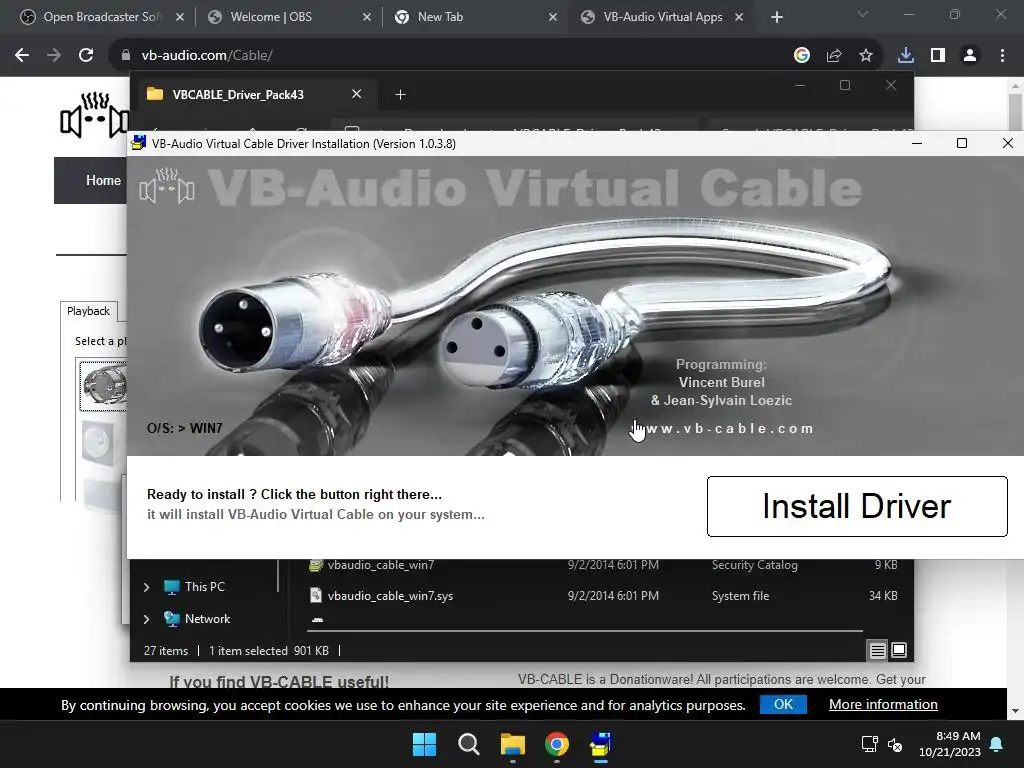Go back in Chrome with back arrow
1024x768 pixels.
pyautogui.click(x=22, y=56)
